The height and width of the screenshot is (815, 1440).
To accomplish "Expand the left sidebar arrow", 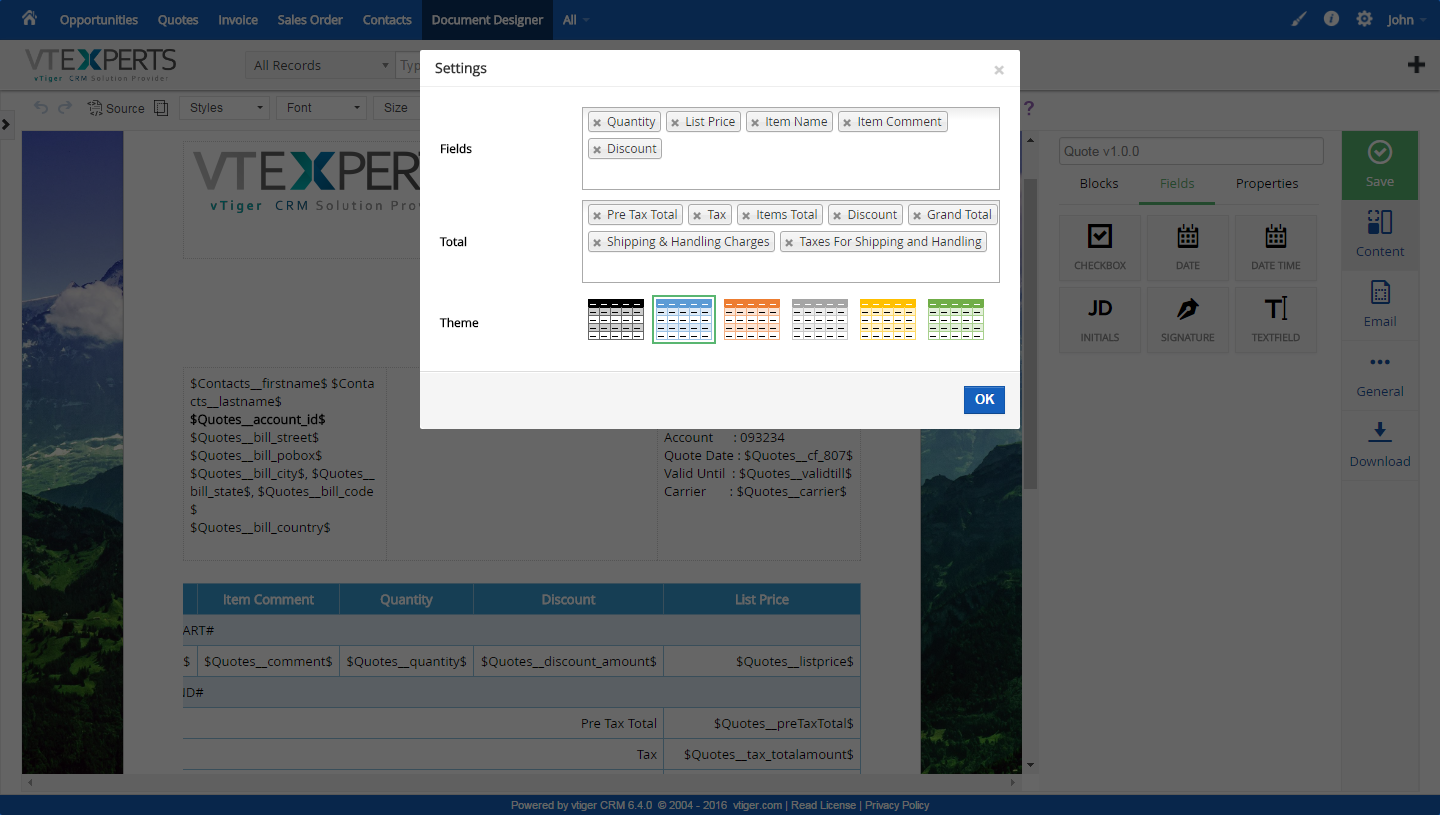I will point(6,124).
